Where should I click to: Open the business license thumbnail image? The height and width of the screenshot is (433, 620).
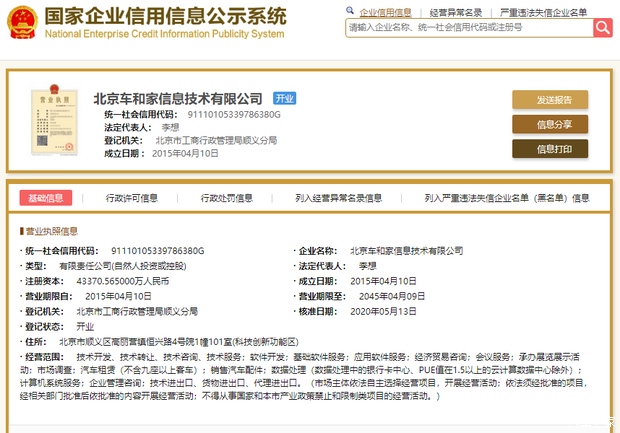click(x=55, y=120)
